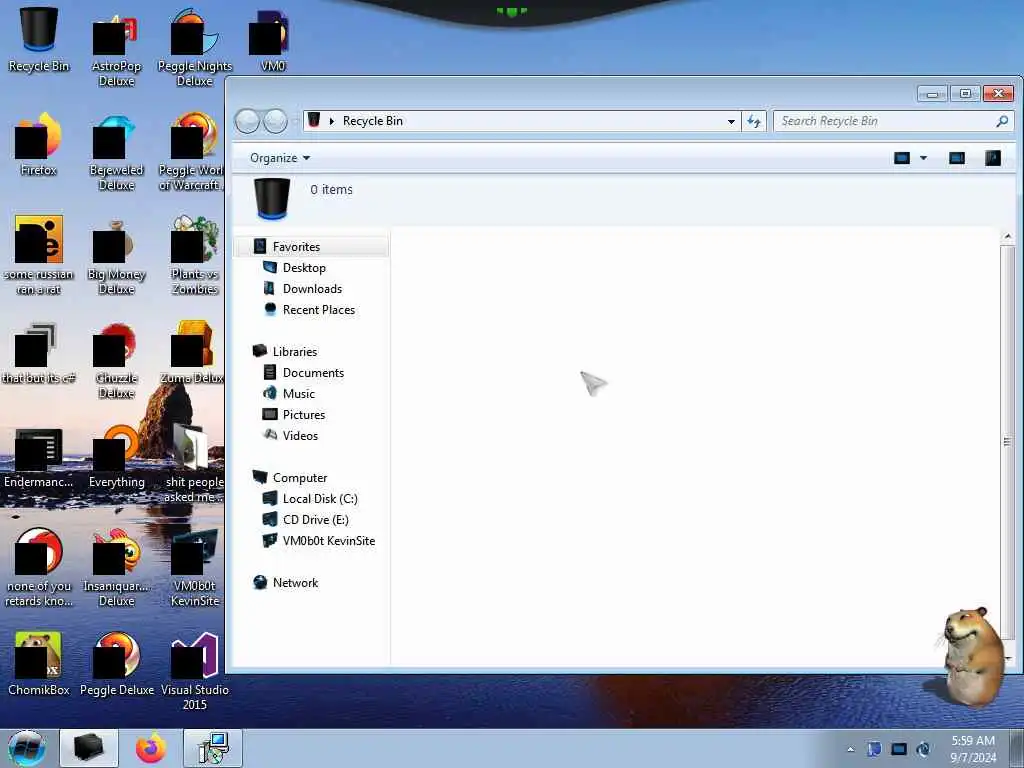Click the Back navigation button

click(x=247, y=121)
